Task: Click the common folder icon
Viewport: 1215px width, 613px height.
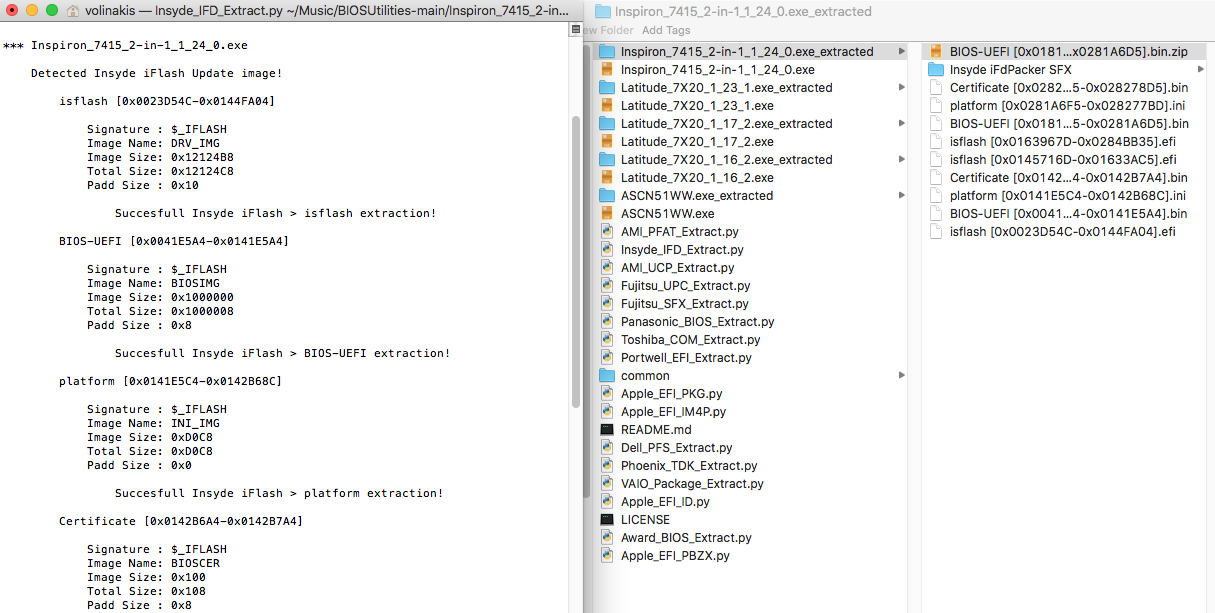Action: tap(607, 376)
